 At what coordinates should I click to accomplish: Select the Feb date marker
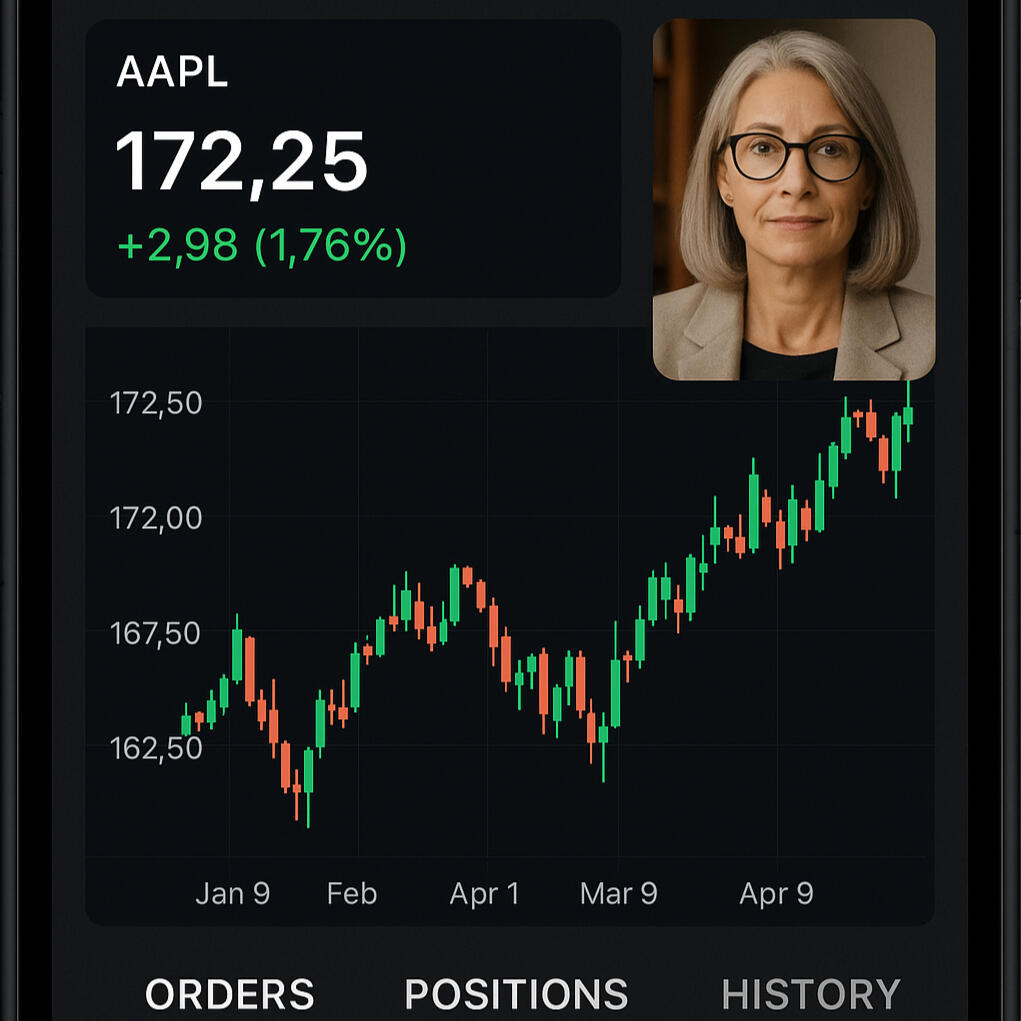point(352,893)
